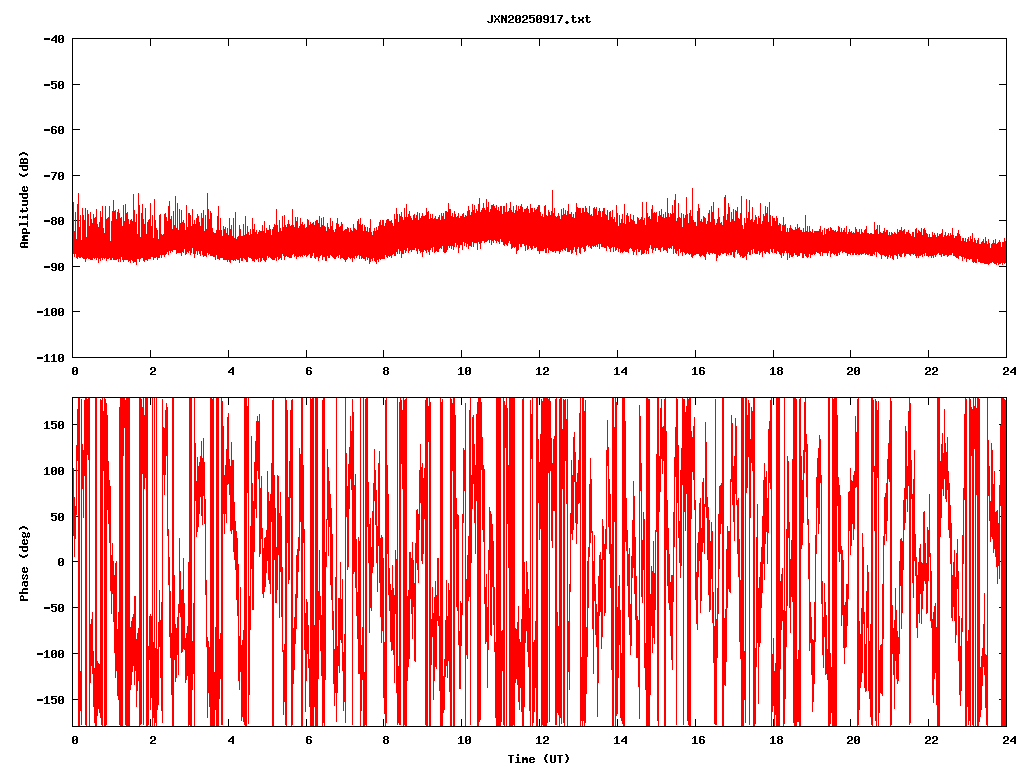1024x768 pixels.
Task: Click the -110 tick on amplitude axis
Action: [x=50, y=357]
